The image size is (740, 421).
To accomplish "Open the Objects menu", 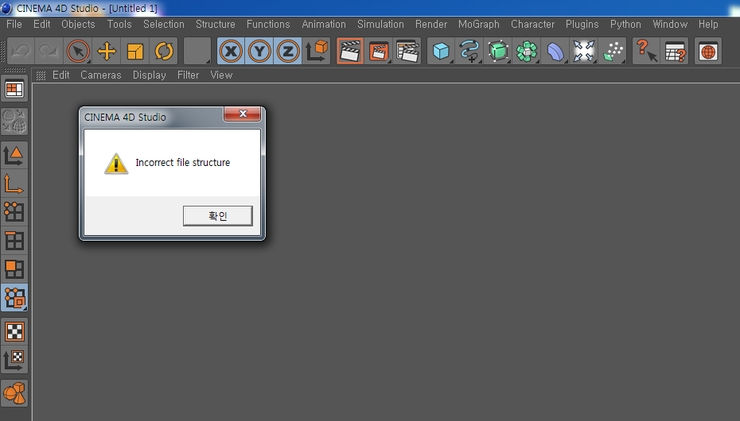I will coord(78,24).
